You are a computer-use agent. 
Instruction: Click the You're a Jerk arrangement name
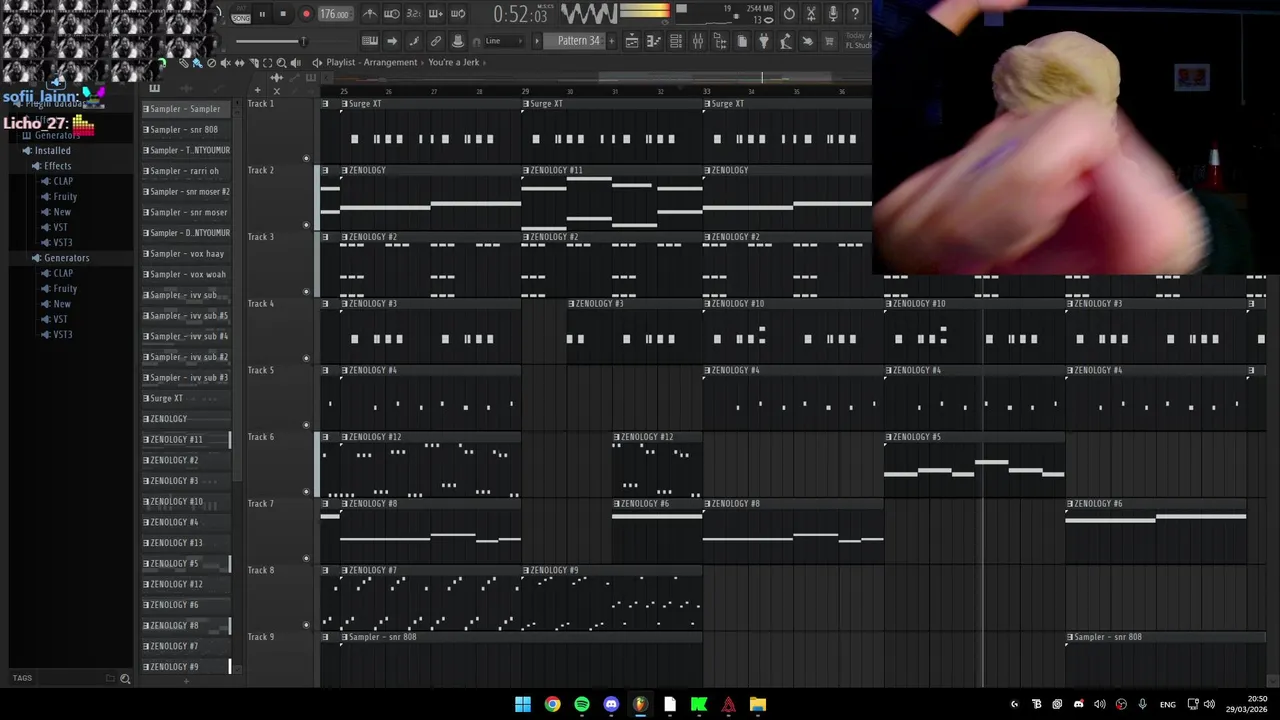point(454,62)
